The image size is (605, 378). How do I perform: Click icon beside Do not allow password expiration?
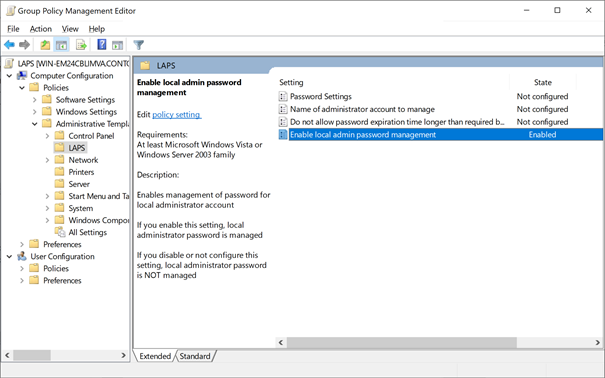(283, 122)
